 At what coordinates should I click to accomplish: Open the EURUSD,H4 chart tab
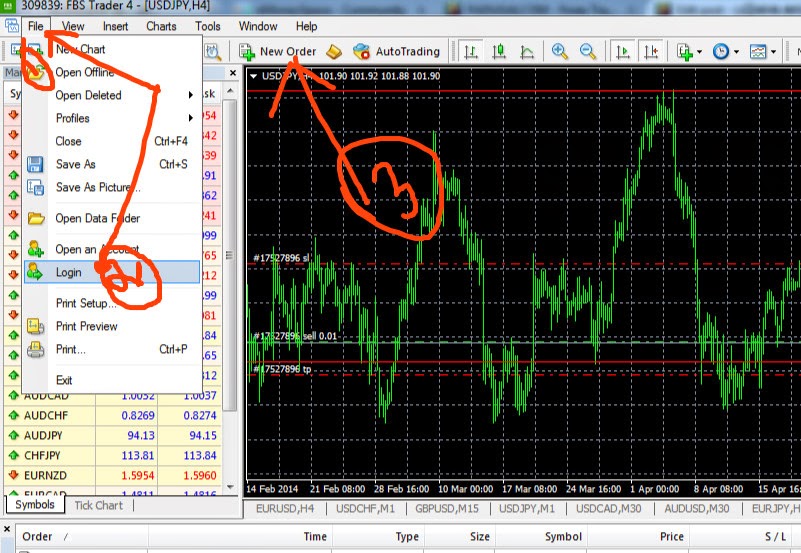coord(285,509)
